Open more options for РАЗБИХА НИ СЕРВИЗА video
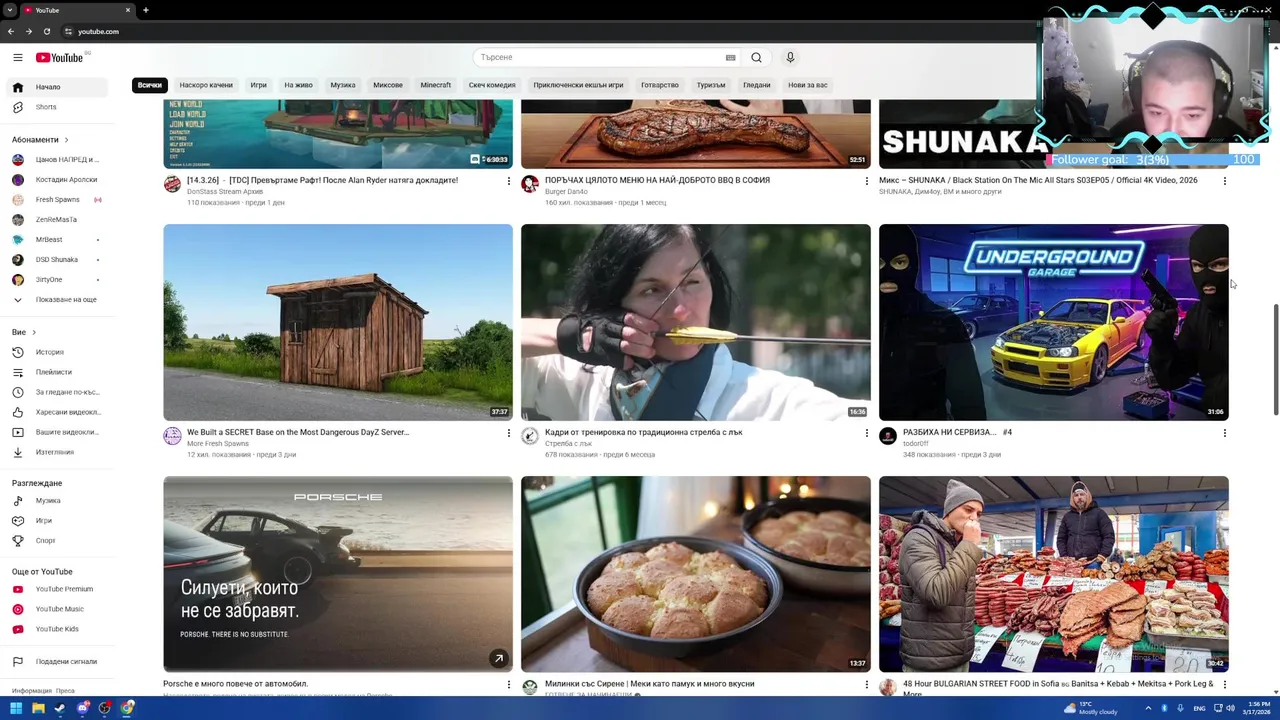 [1224, 433]
